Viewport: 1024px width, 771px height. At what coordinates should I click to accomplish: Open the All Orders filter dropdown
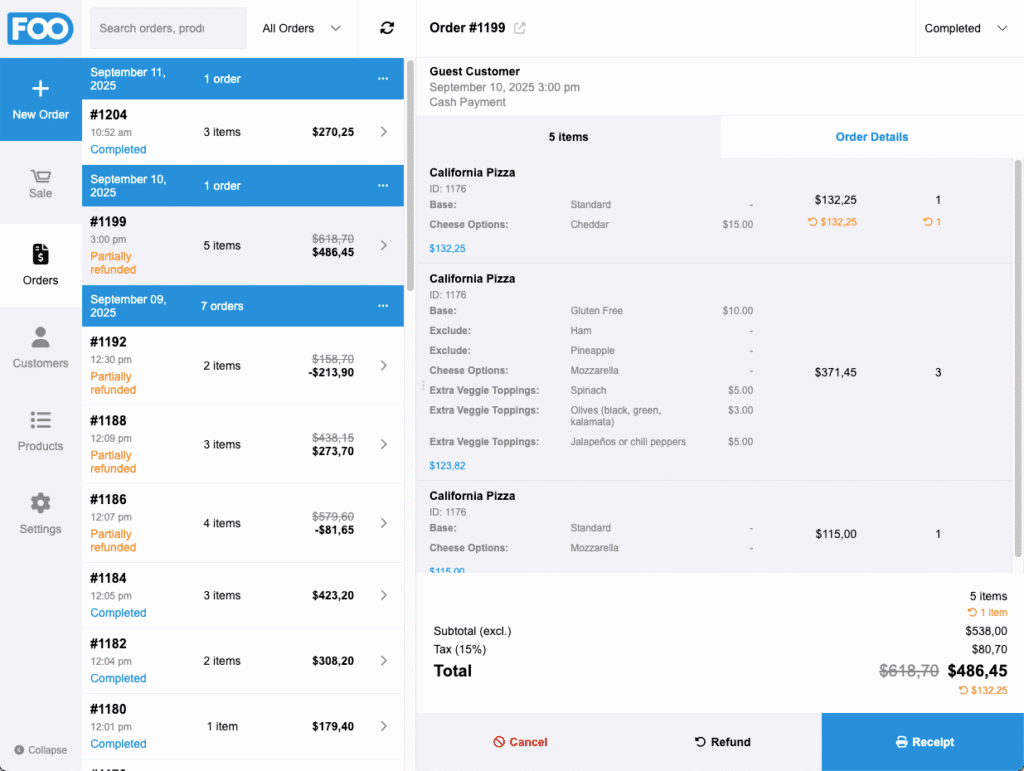(301, 28)
